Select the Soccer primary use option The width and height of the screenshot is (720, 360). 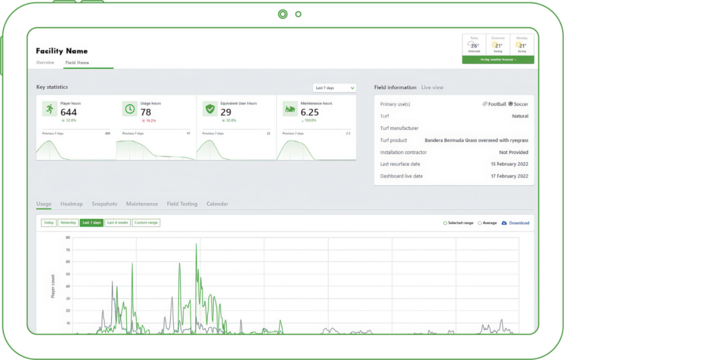[518, 104]
